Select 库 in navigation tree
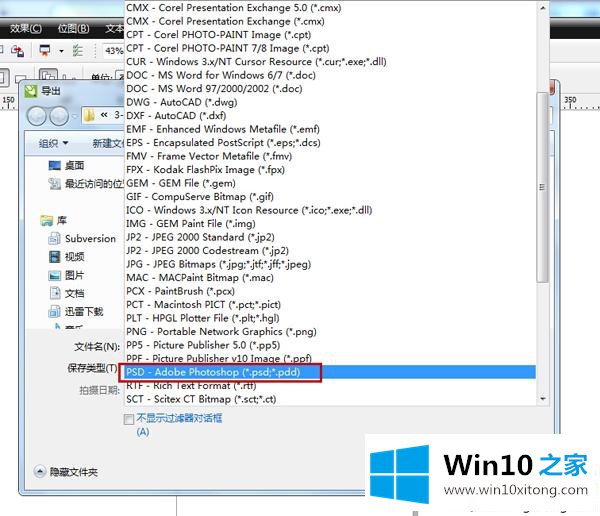The height and width of the screenshot is (516, 600). pos(53,220)
